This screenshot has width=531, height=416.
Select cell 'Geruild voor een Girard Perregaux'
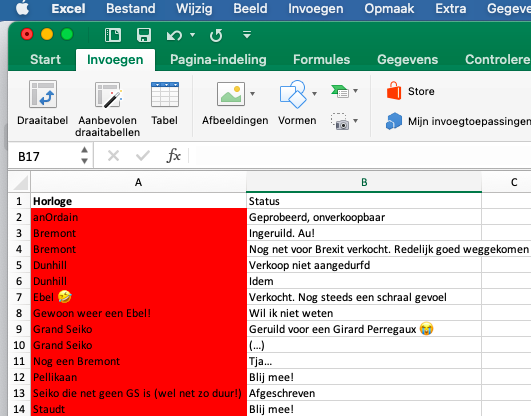click(x=364, y=329)
